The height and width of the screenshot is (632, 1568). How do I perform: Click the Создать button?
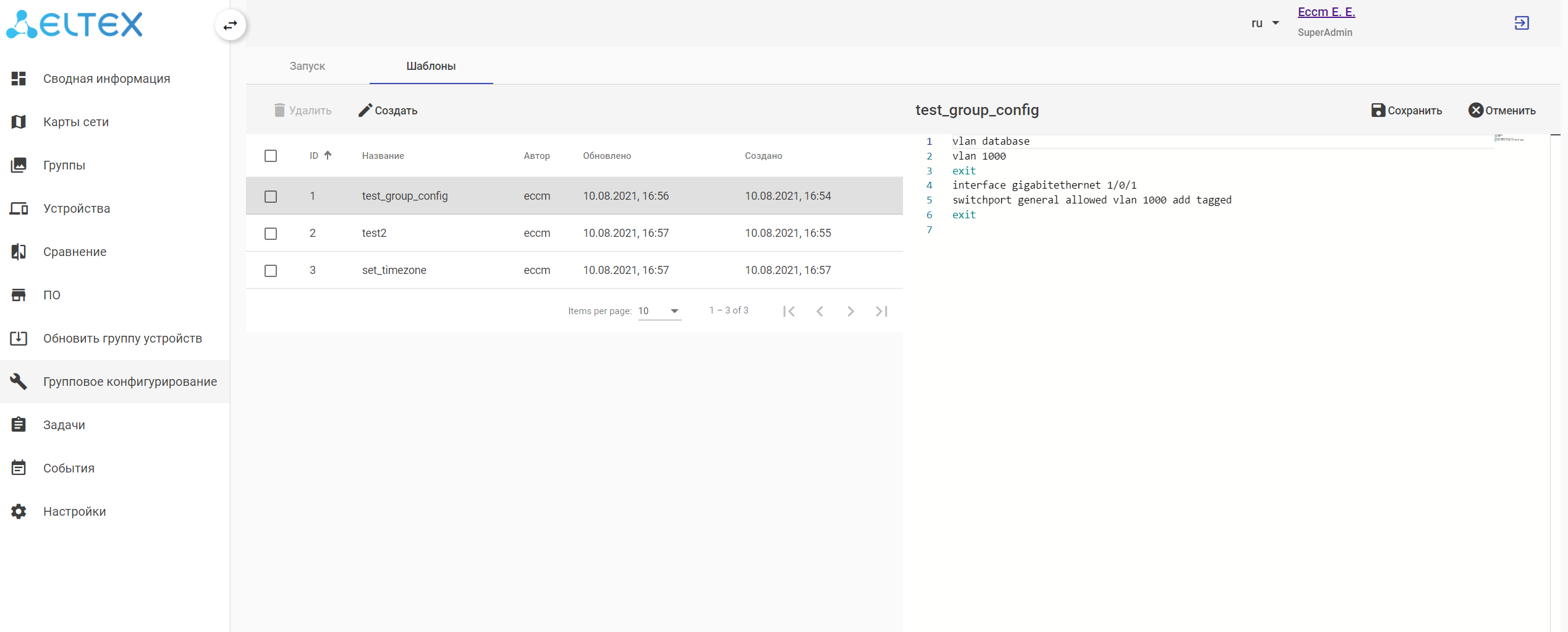click(x=388, y=111)
